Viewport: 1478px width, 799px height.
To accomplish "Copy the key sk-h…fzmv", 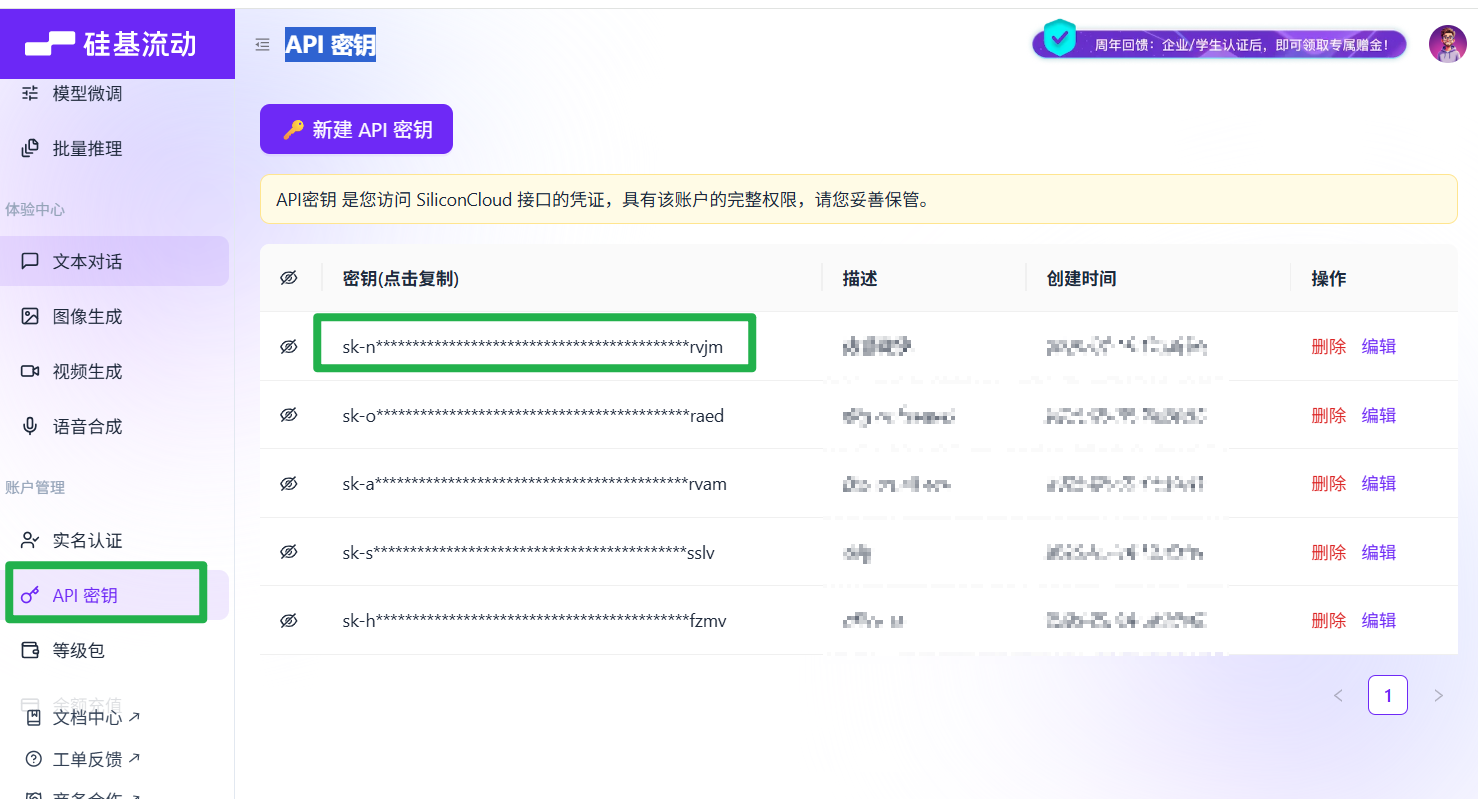I will [534, 621].
